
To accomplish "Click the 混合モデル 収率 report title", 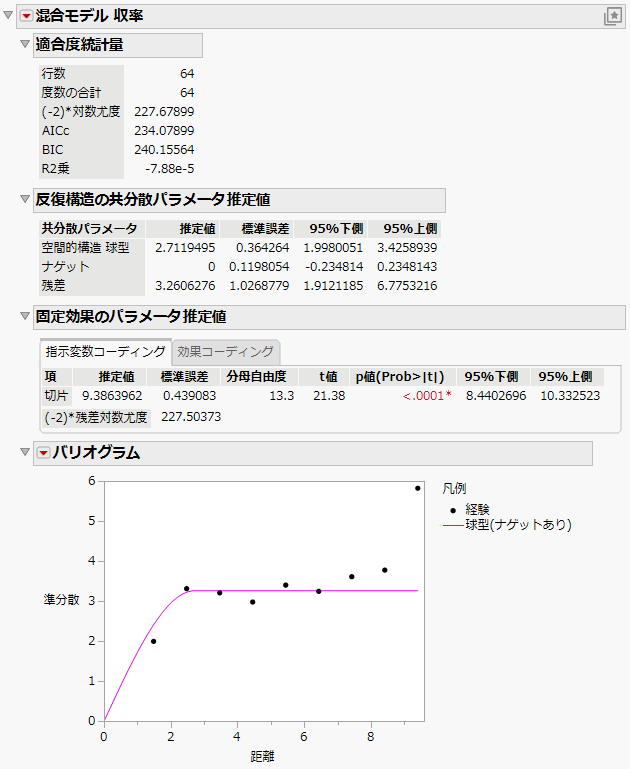I will coord(89,16).
